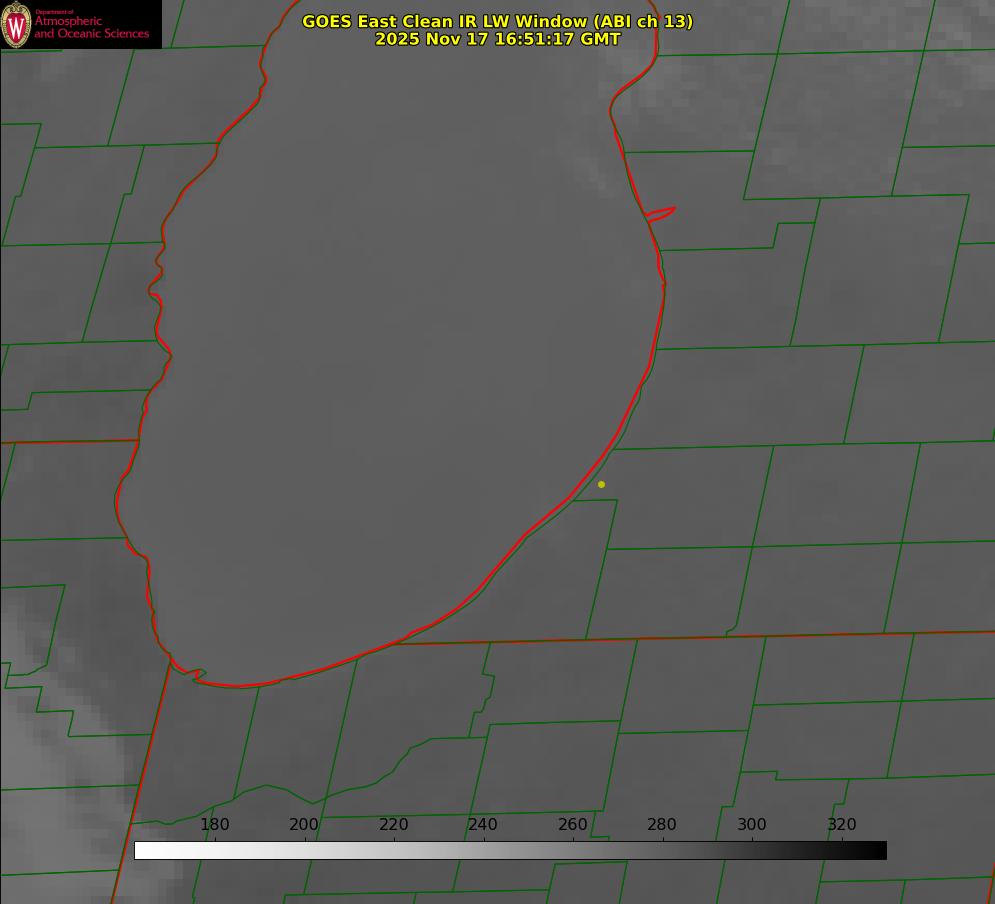Select the 180 colorbar label
Viewport: 995px width, 904px height.
tap(215, 825)
